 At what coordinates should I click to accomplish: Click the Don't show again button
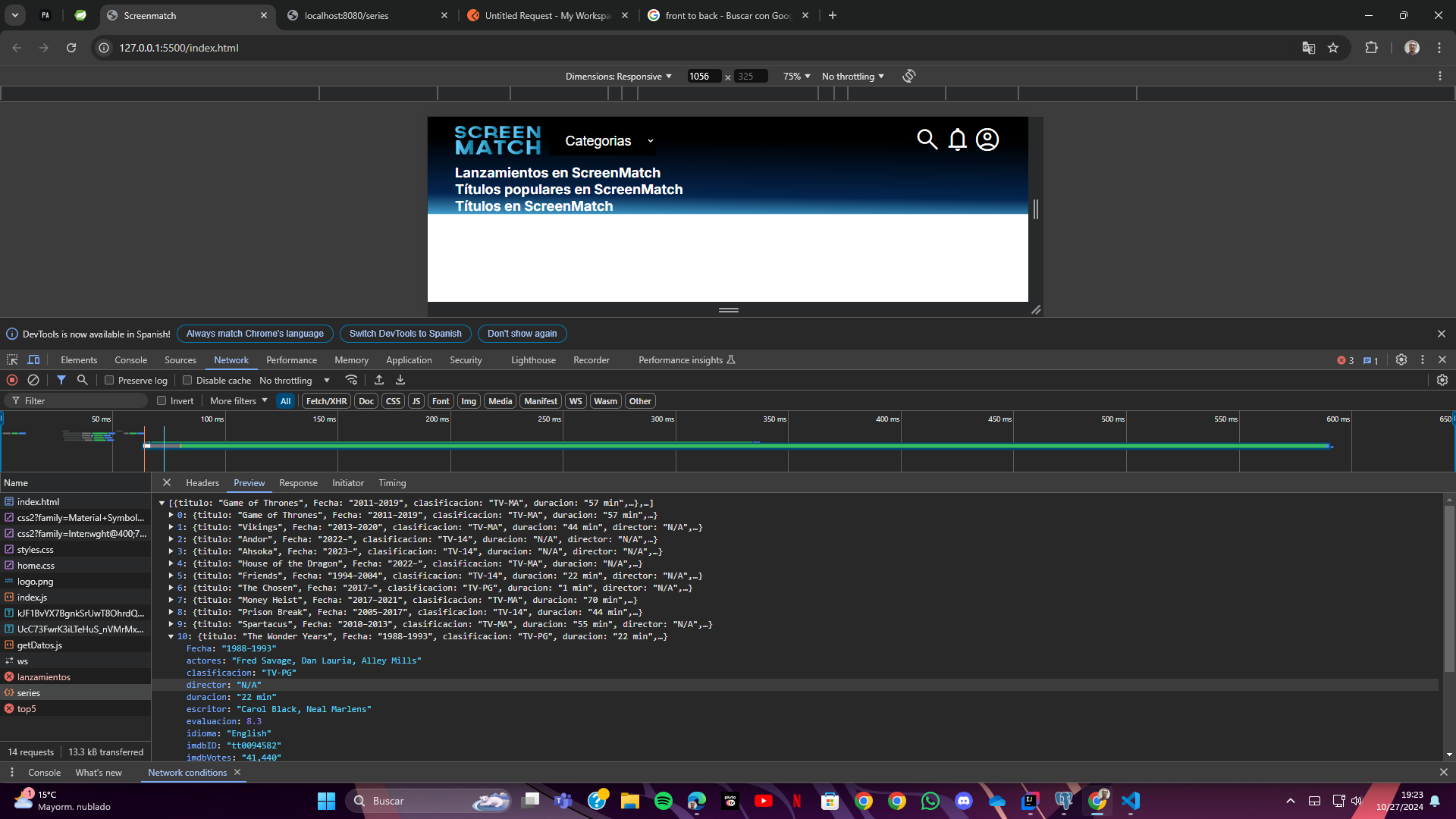[522, 334]
